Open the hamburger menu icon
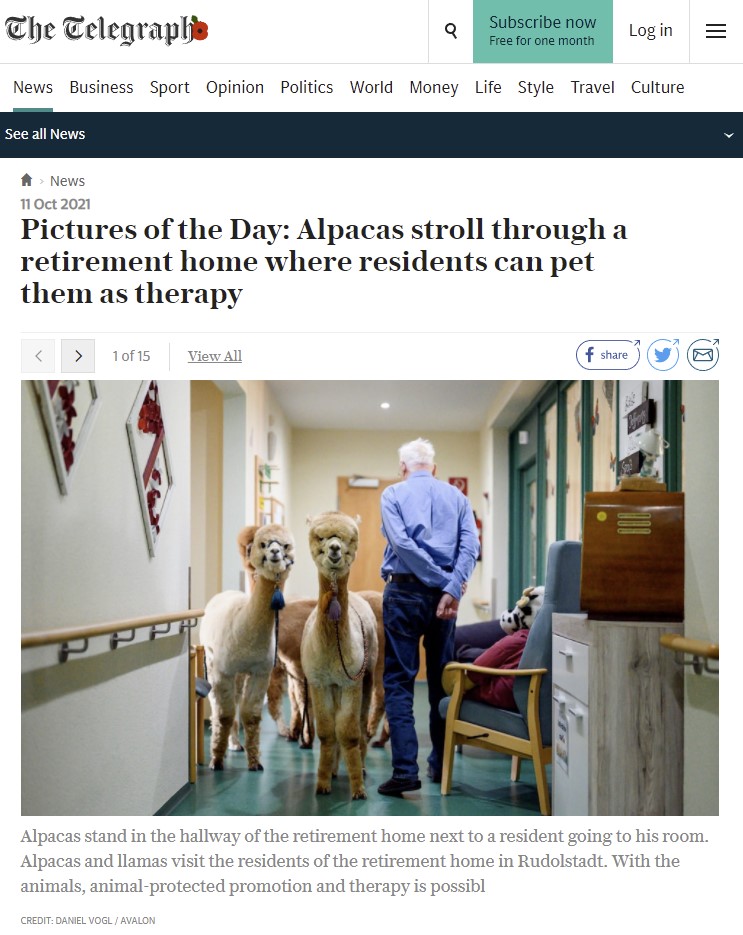This screenshot has height=935, width=743. [716, 31]
